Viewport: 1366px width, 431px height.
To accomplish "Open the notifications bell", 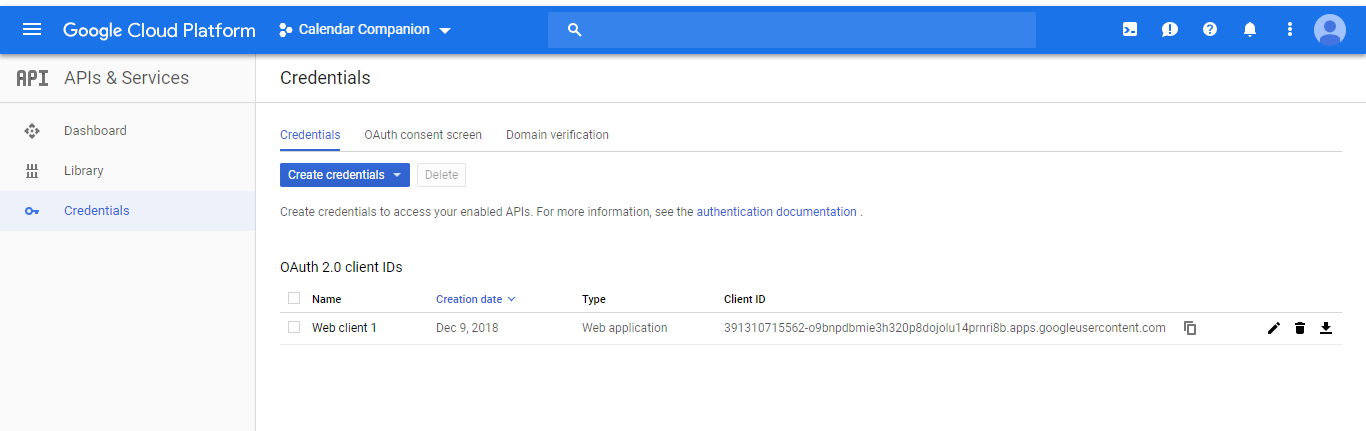I will [x=1250, y=30].
